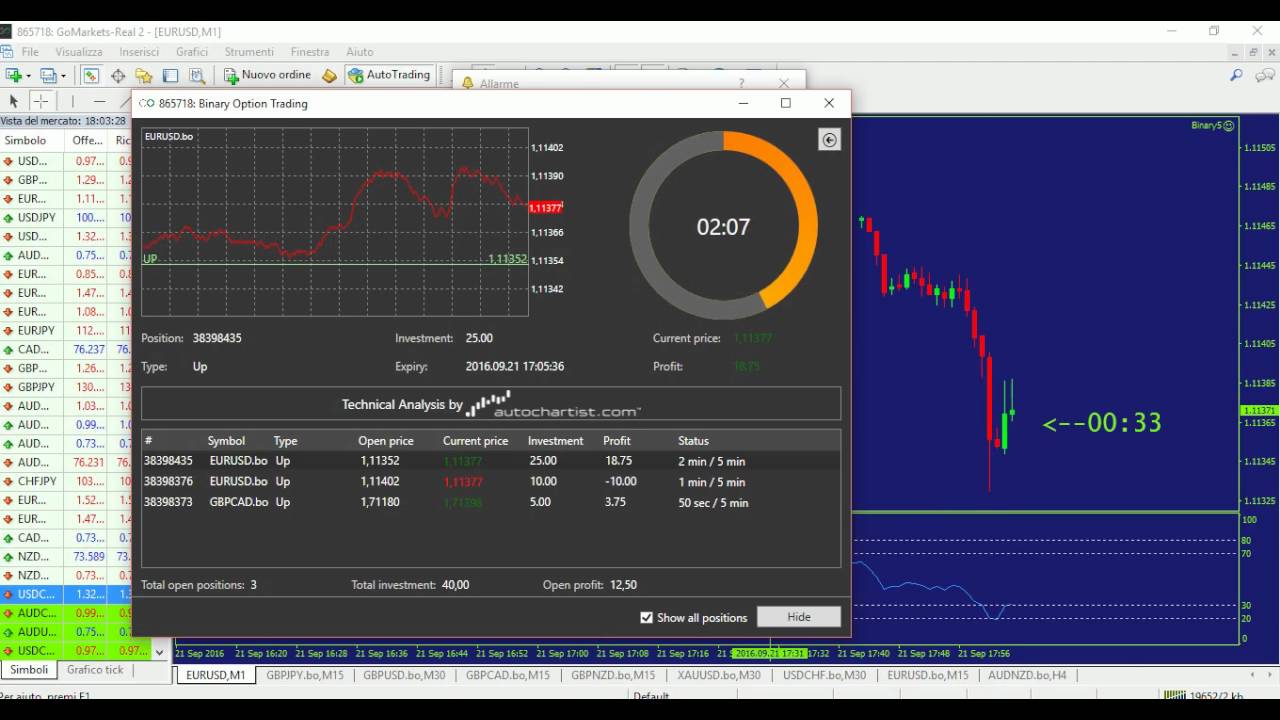Screen dimensions: 1280x720
Task: Click the Simbolo column header in Market Watch
Action: [25, 141]
